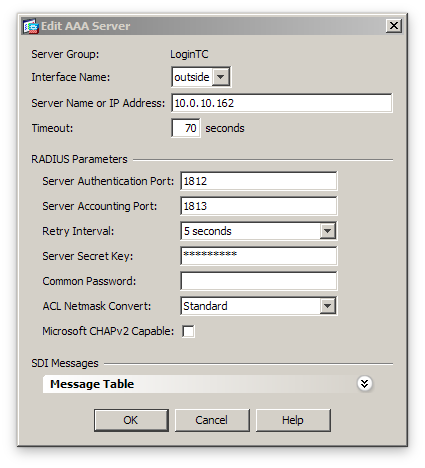This screenshot has width=425, height=468.
Task: Open the Retry Interval dropdown arrow
Action: point(327,231)
